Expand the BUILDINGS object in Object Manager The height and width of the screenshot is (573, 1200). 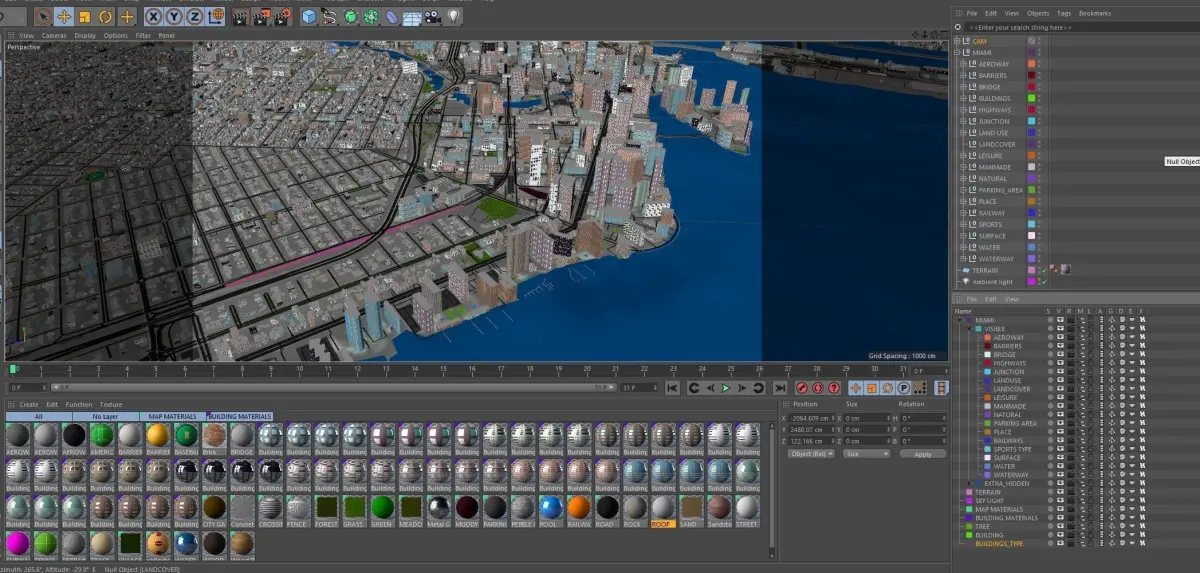963,99
